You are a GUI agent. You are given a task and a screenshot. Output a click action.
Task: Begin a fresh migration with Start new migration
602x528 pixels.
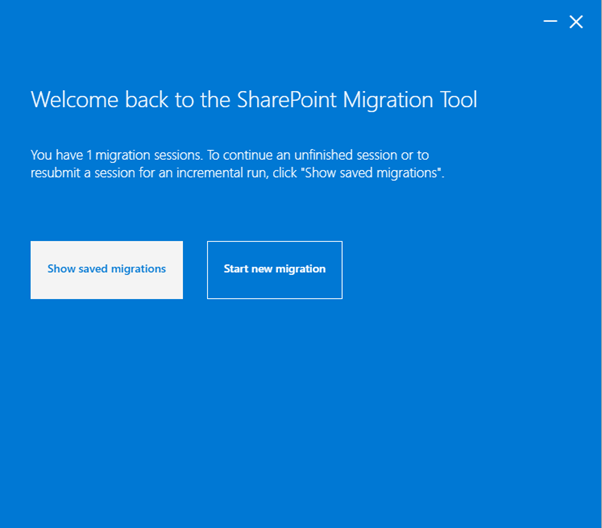click(x=274, y=269)
